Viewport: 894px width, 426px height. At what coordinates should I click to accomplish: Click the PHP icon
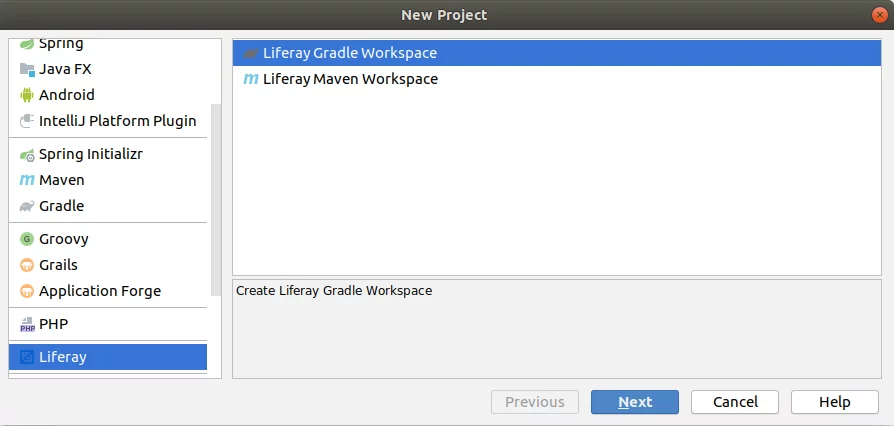(x=27, y=324)
